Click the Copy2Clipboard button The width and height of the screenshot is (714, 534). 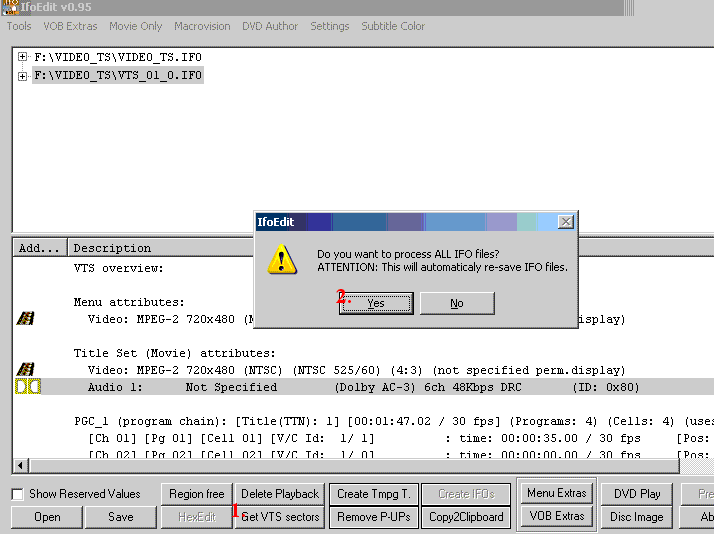pos(466,517)
